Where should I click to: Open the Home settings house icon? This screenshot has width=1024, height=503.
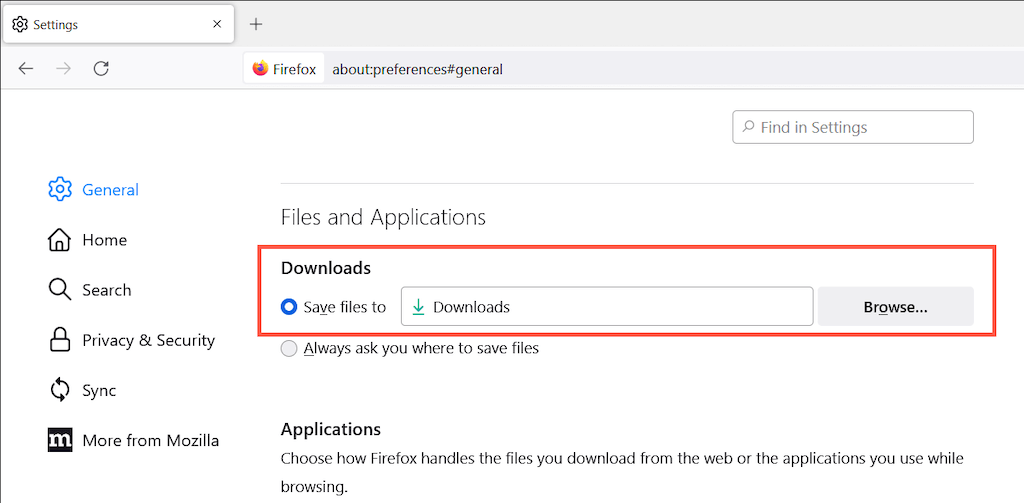[60, 240]
